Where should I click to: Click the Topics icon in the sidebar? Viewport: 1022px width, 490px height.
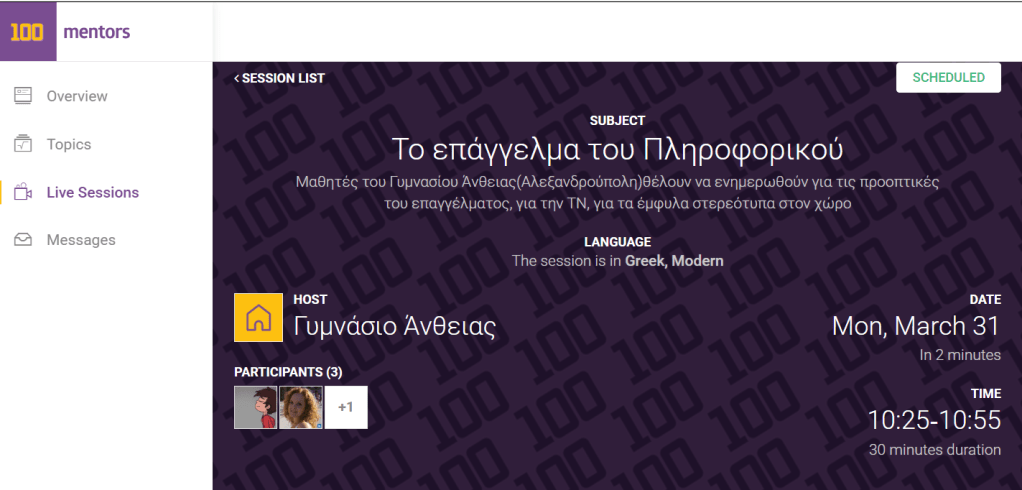point(24,144)
